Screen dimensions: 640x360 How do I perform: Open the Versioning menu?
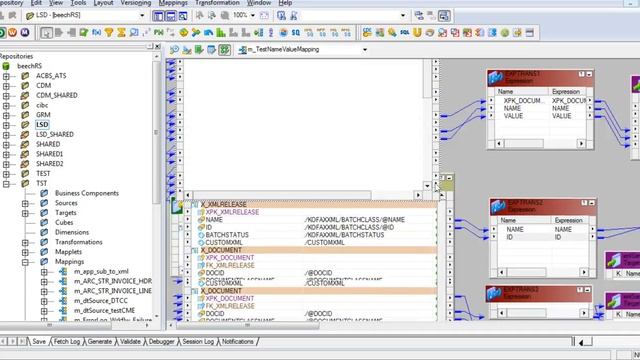136,3
